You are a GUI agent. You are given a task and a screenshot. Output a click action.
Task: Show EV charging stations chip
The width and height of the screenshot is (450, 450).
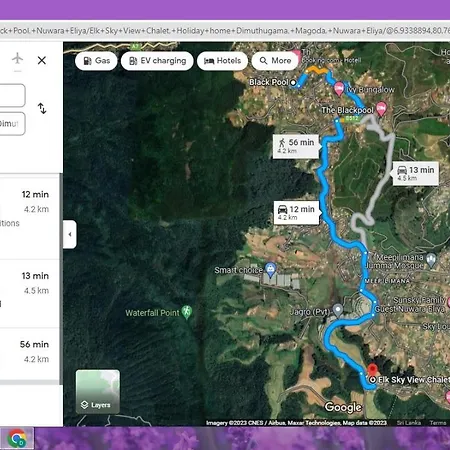157,61
